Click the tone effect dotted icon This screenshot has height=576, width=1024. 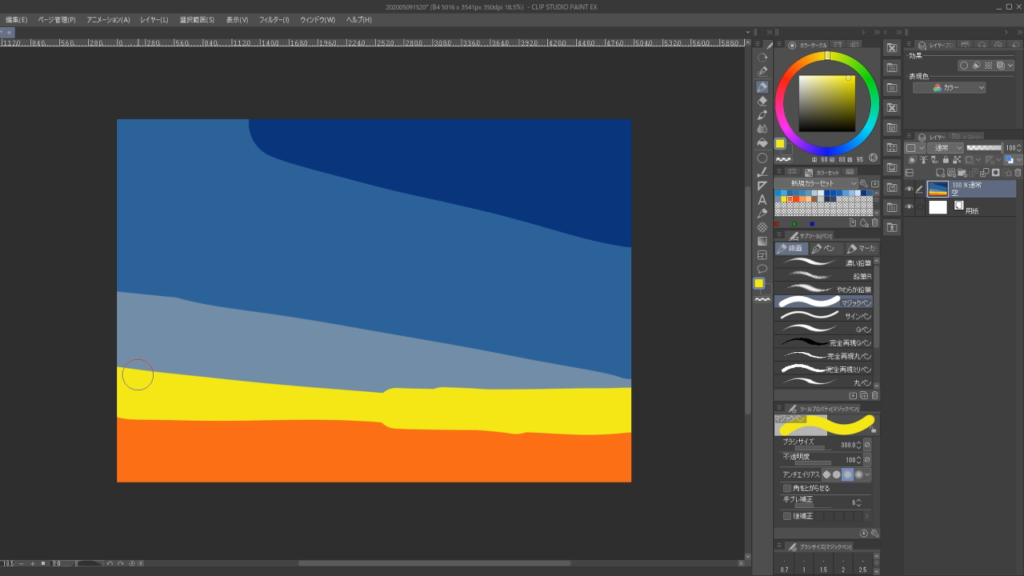tap(988, 65)
